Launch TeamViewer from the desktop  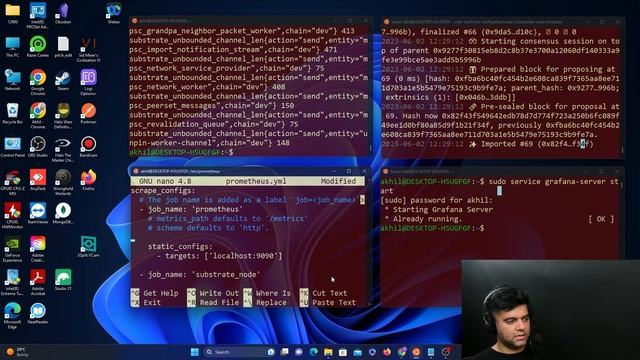(x=38, y=213)
